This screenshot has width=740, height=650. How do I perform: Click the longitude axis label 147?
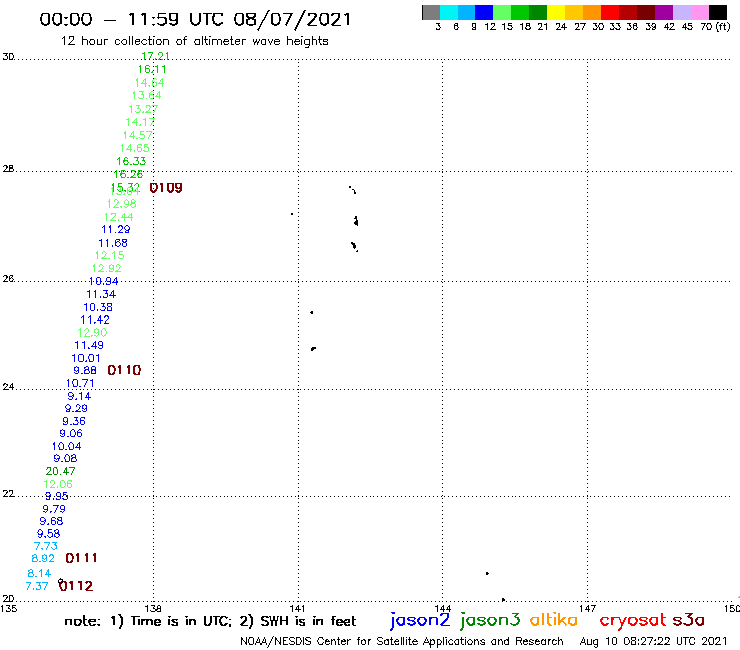click(x=587, y=608)
